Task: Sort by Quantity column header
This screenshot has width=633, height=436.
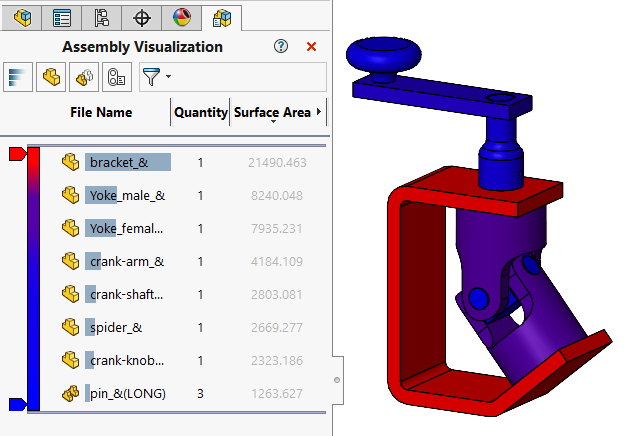Action: (201, 112)
